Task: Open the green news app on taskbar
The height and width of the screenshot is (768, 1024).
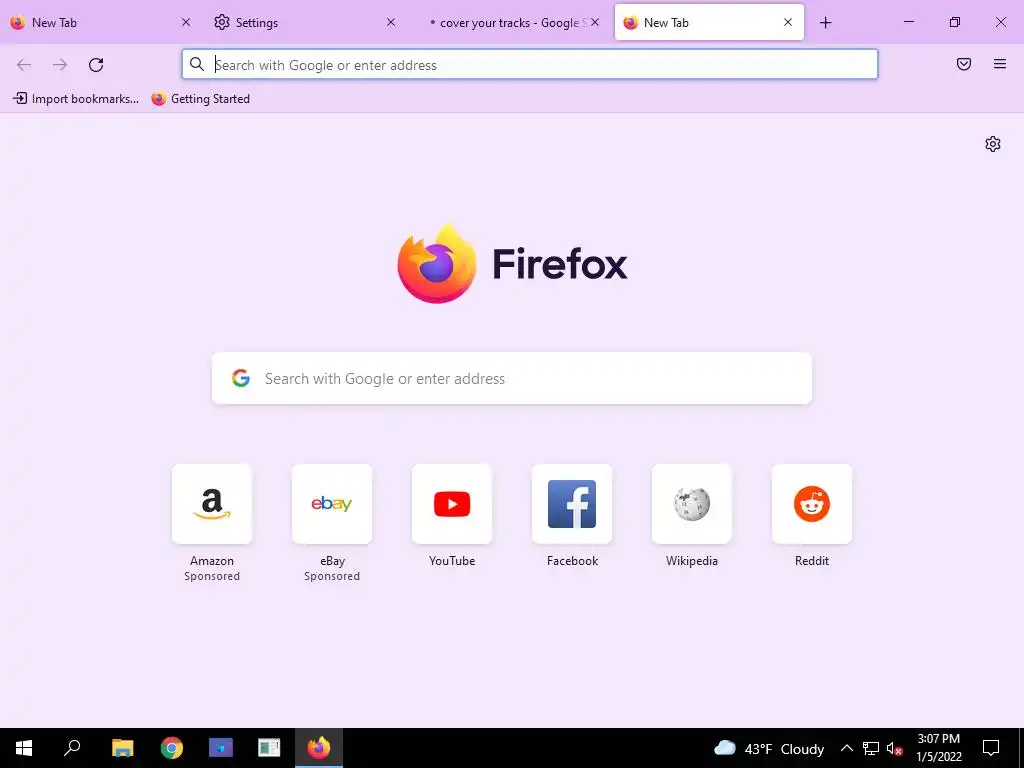Action: coord(269,748)
